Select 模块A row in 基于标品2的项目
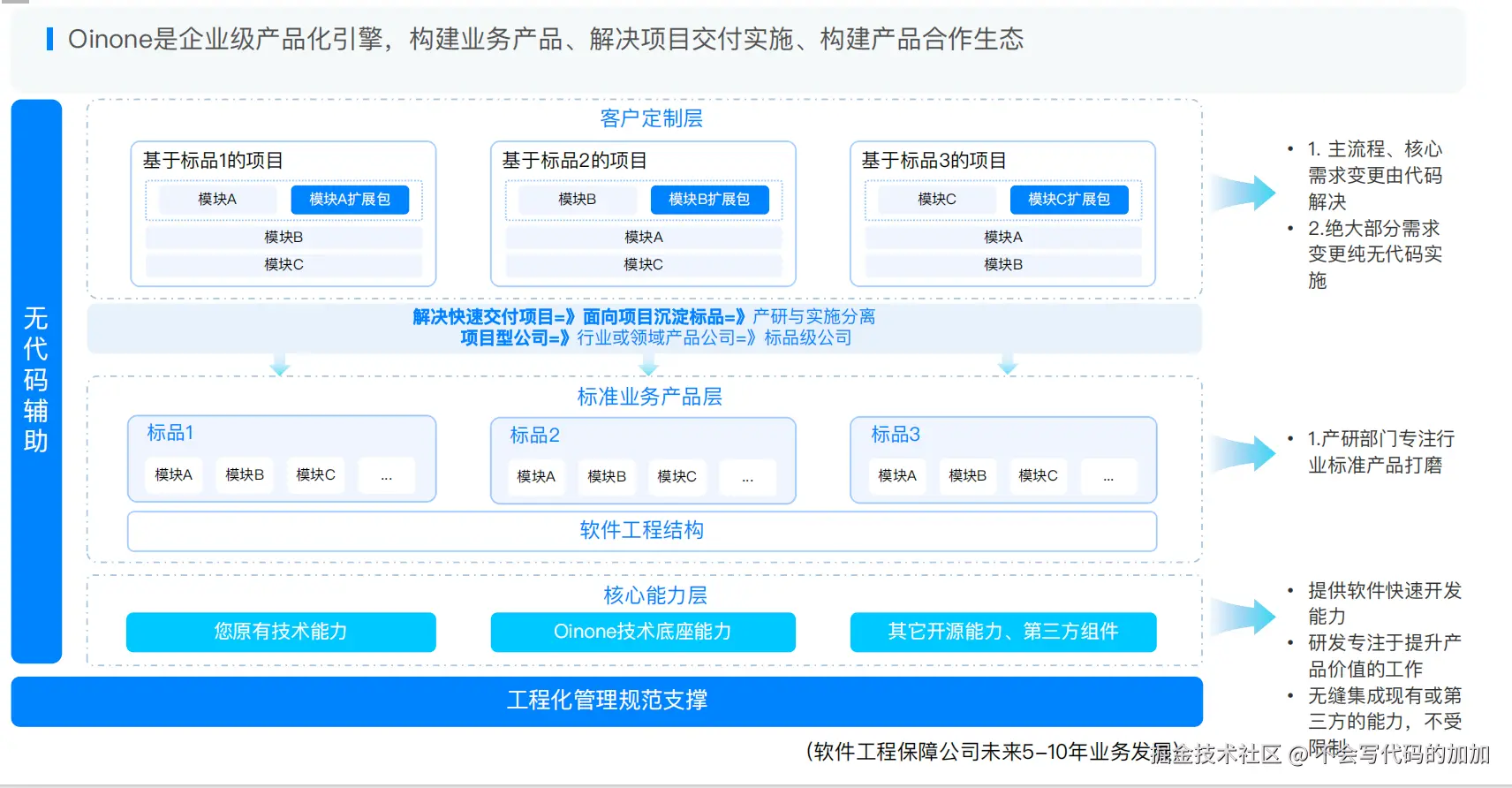The image size is (1512, 788). (x=644, y=237)
